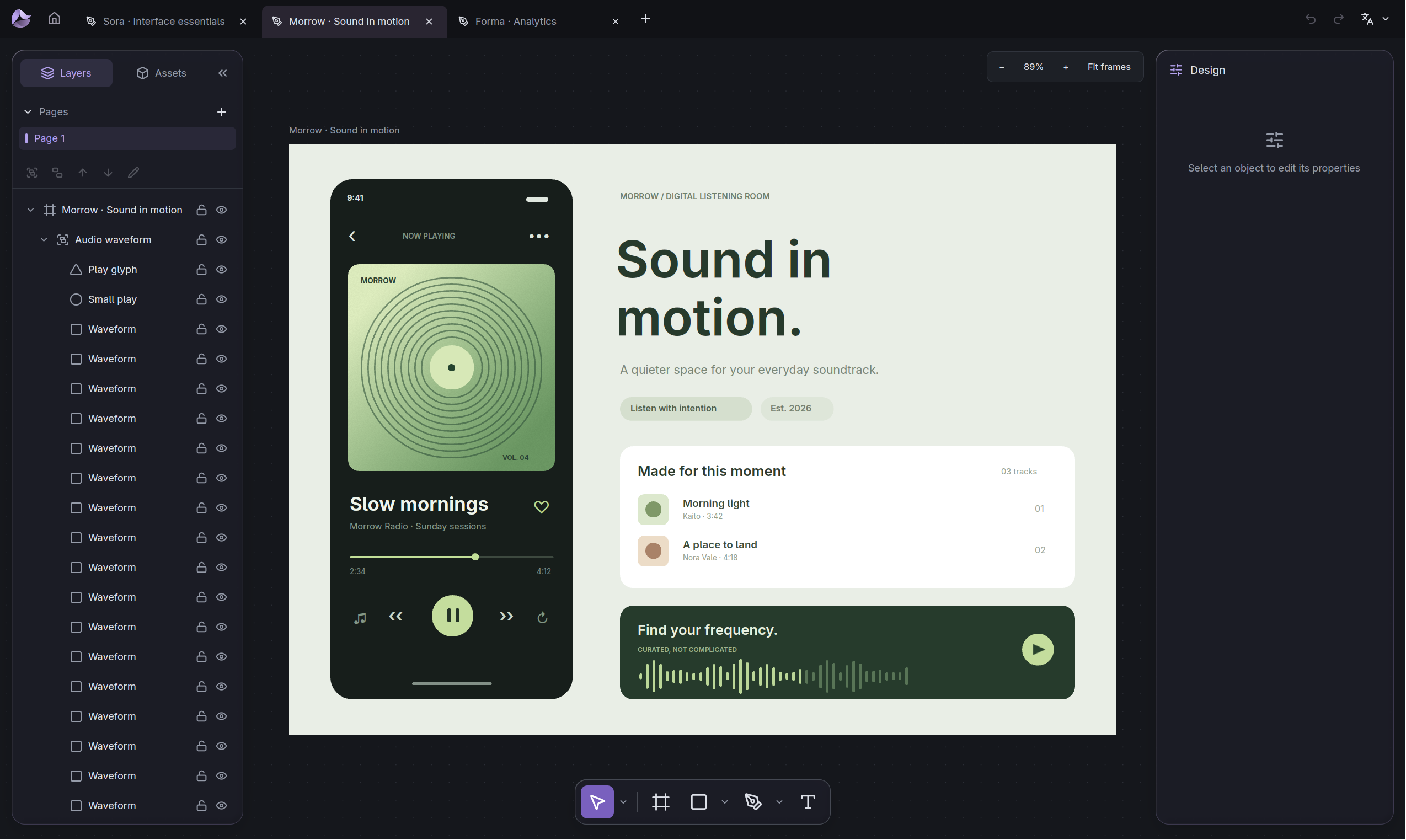Viewport: 1406px width, 840px height.
Task: Collapse the Pages section chevron
Action: tap(28, 112)
